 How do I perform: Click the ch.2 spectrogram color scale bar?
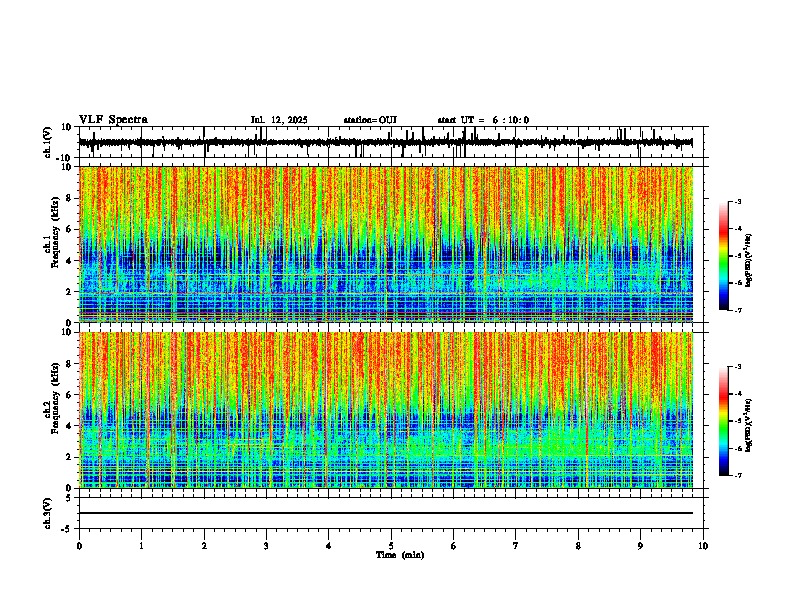(x=724, y=421)
